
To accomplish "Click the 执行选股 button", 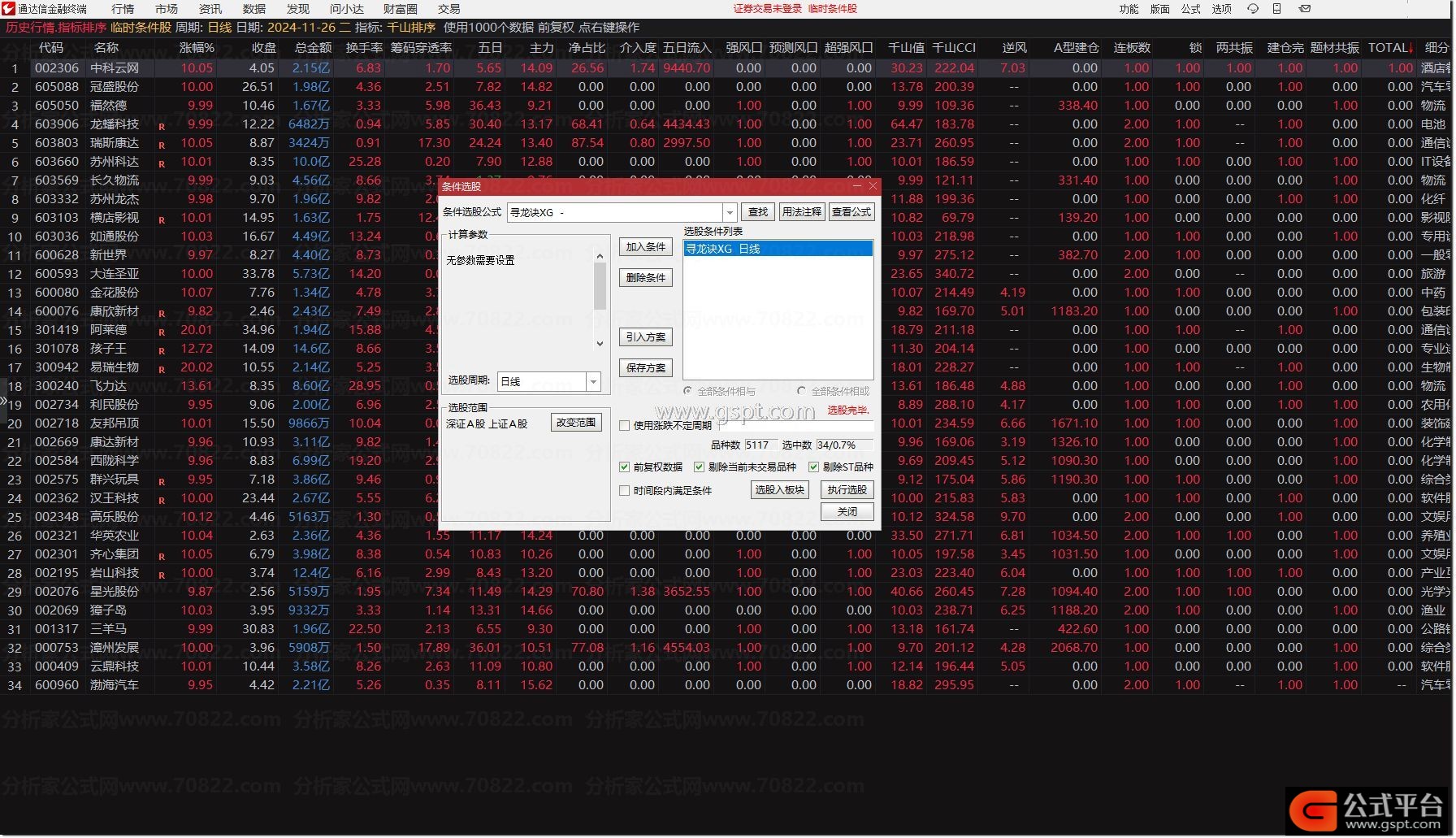I will pos(847,490).
